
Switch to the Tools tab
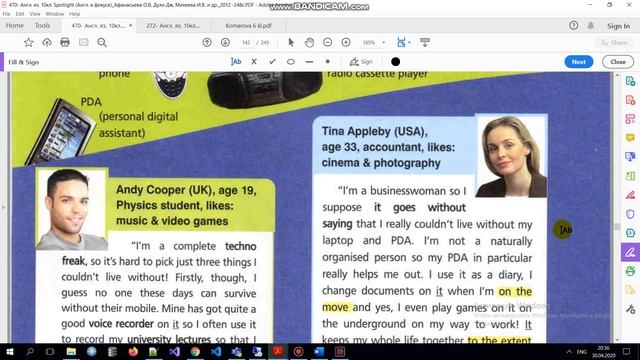[42, 25]
